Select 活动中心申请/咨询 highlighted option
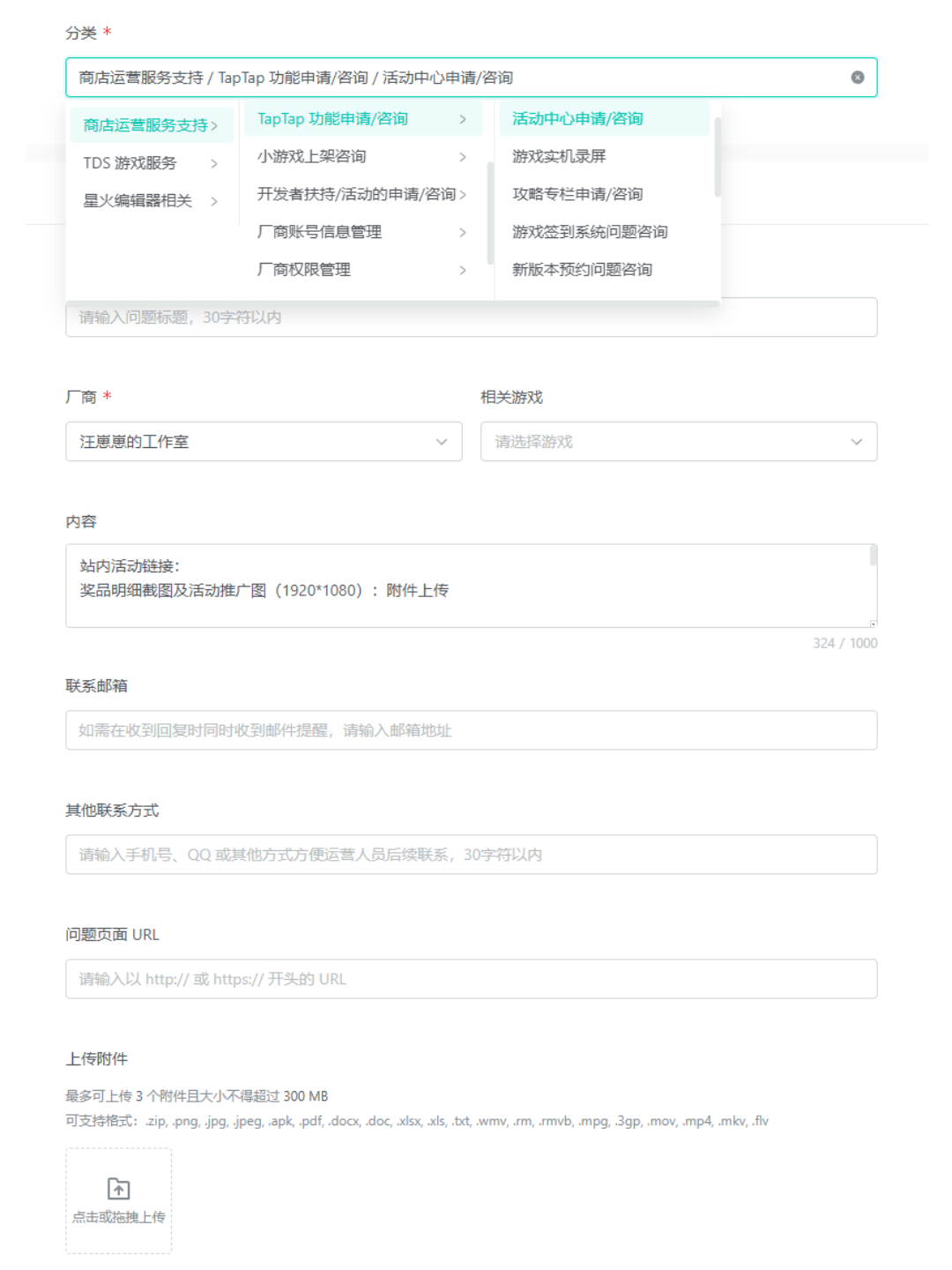952x1270 pixels. 577,119
